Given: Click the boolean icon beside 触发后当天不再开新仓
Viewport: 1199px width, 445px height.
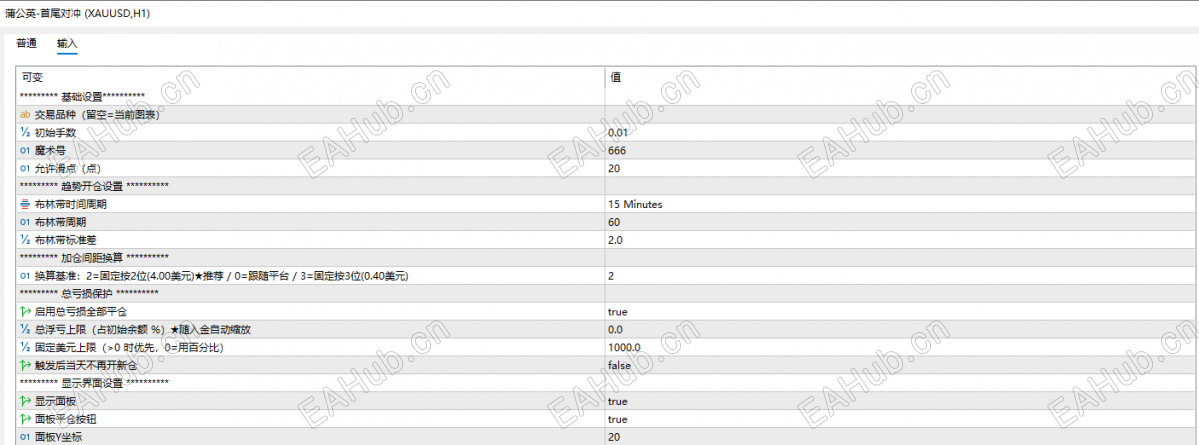Looking at the screenshot, I should (x=25, y=365).
